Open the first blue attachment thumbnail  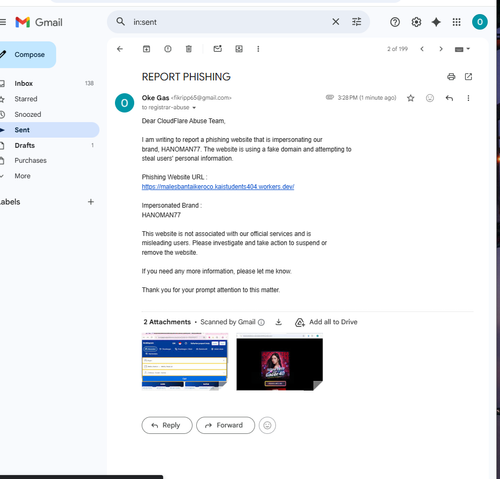(x=185, y=362)
